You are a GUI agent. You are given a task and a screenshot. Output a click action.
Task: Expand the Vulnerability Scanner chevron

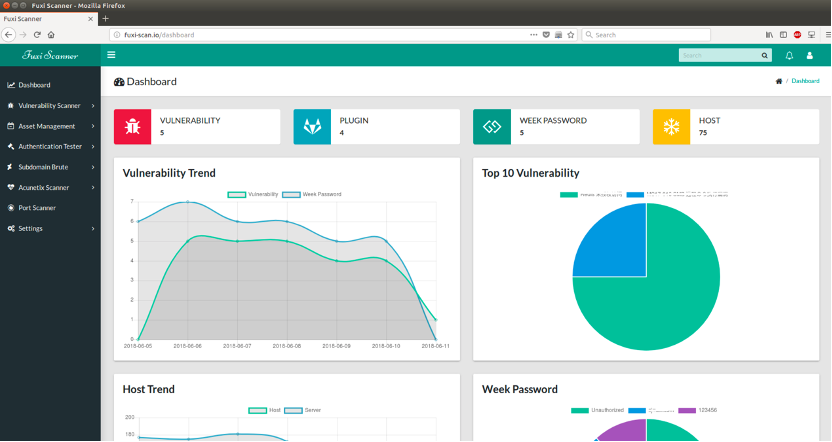pyautogui.click(x=93, y=106)
